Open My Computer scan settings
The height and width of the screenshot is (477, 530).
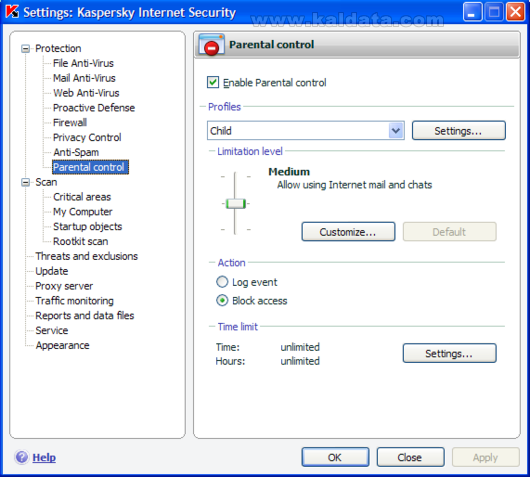[x=83, y=212]
